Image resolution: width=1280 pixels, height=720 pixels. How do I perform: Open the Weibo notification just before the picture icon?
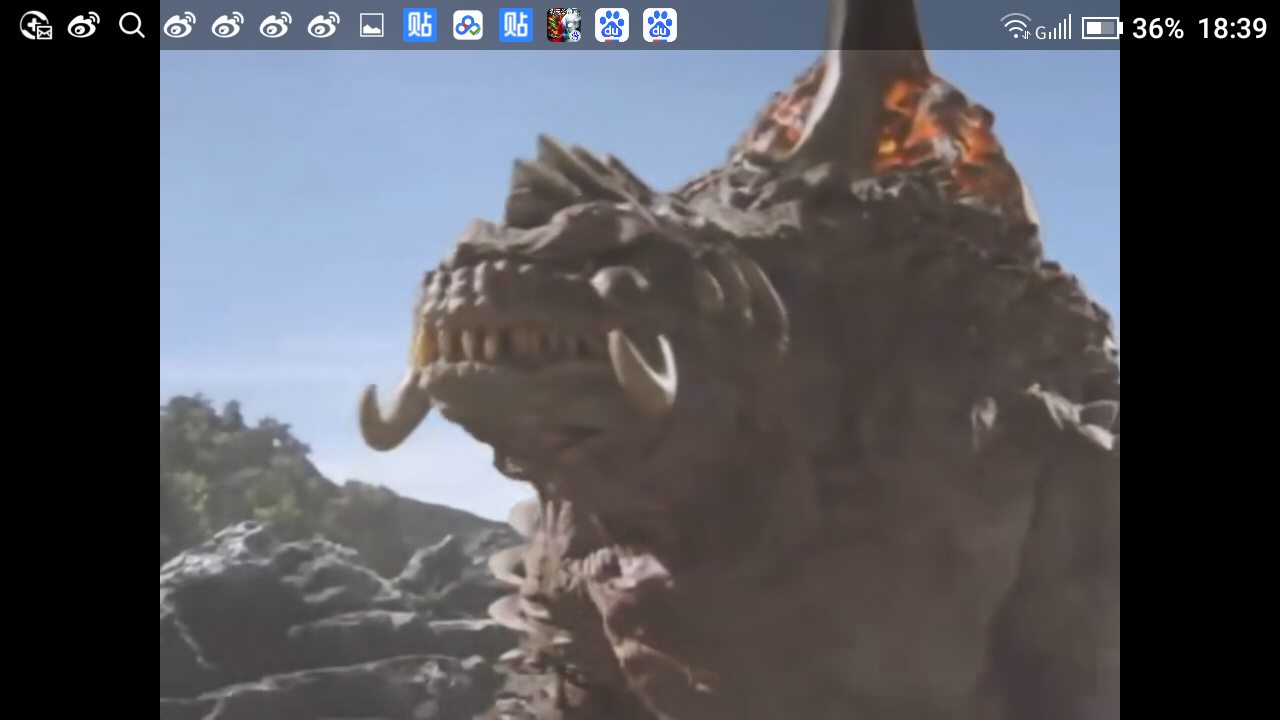324,25
